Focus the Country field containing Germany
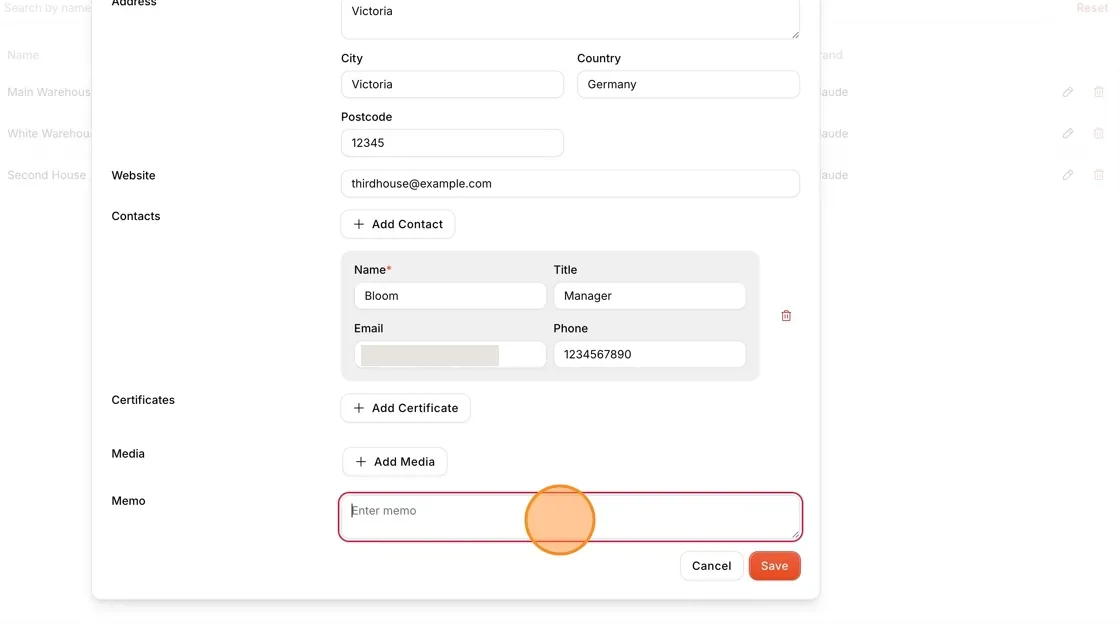The image size is (1120, 626). (688, 84)
